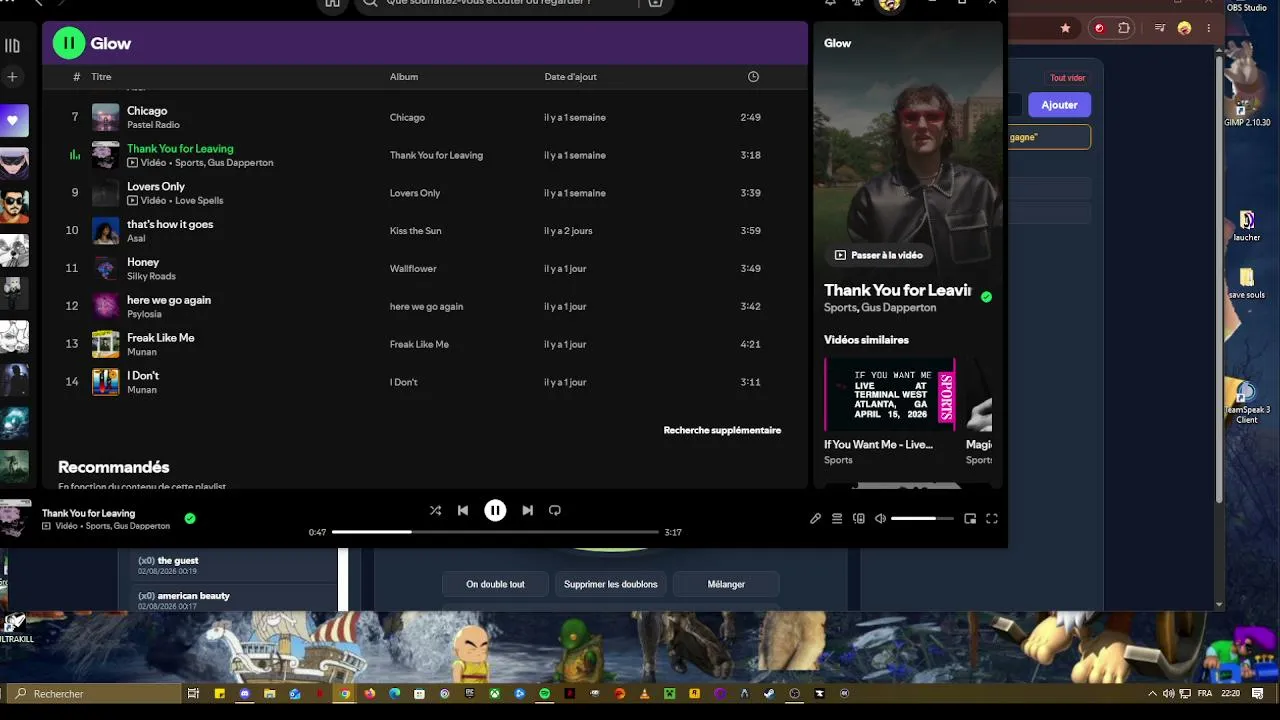
Task: Toggle the liked checkmark in the player bar
Action: coord(190,518)
